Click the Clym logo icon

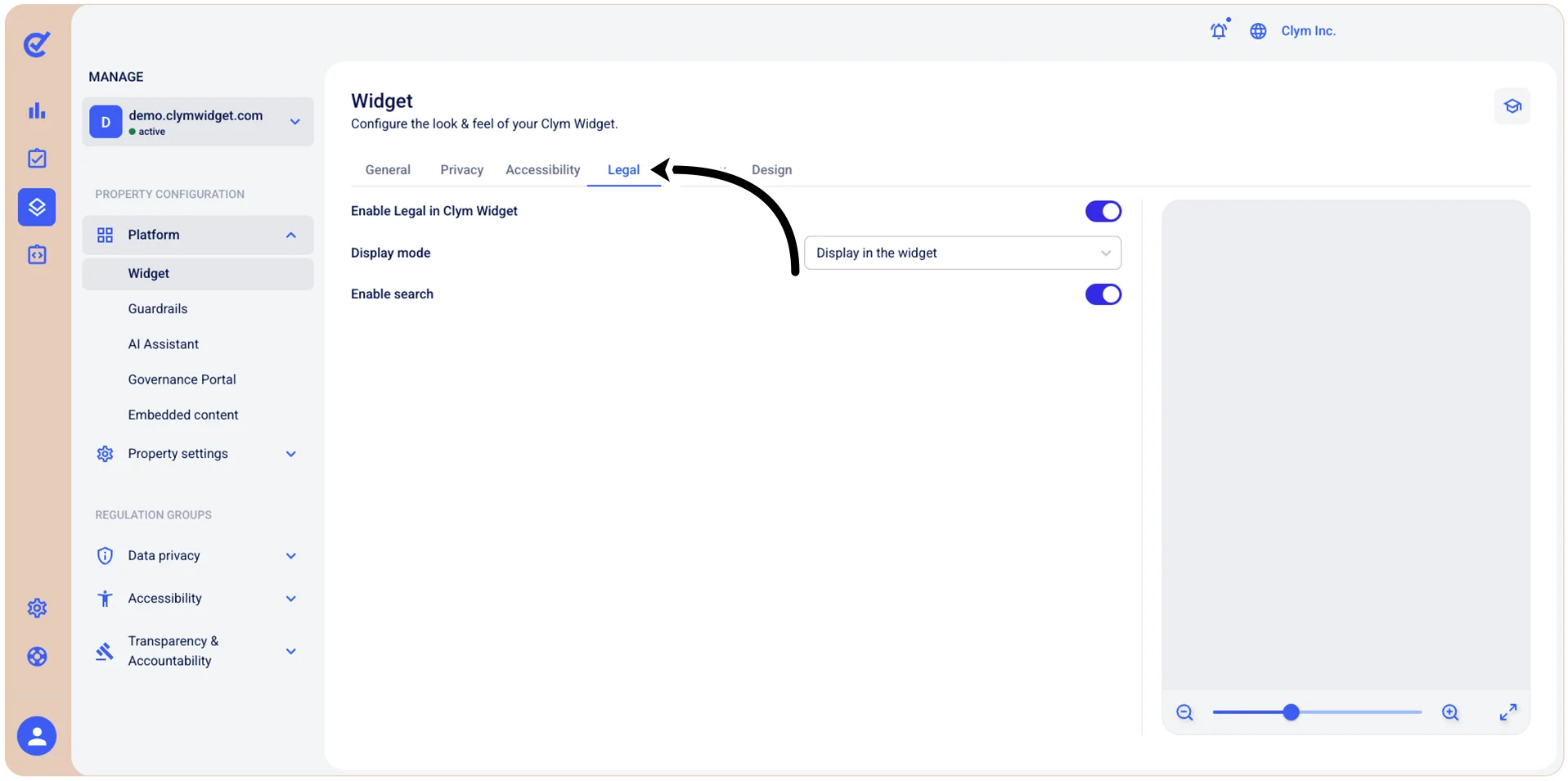(x=37, y=44)
